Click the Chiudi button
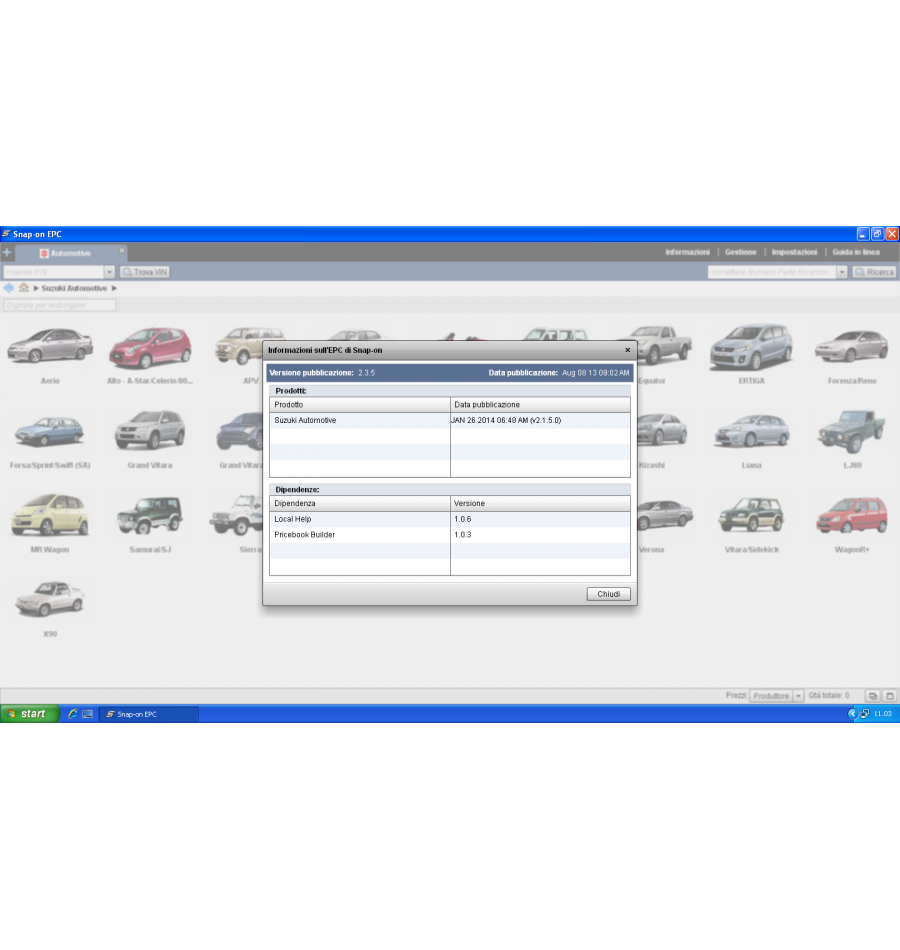The height and width of the screenshot is (950, 900). 608,594
